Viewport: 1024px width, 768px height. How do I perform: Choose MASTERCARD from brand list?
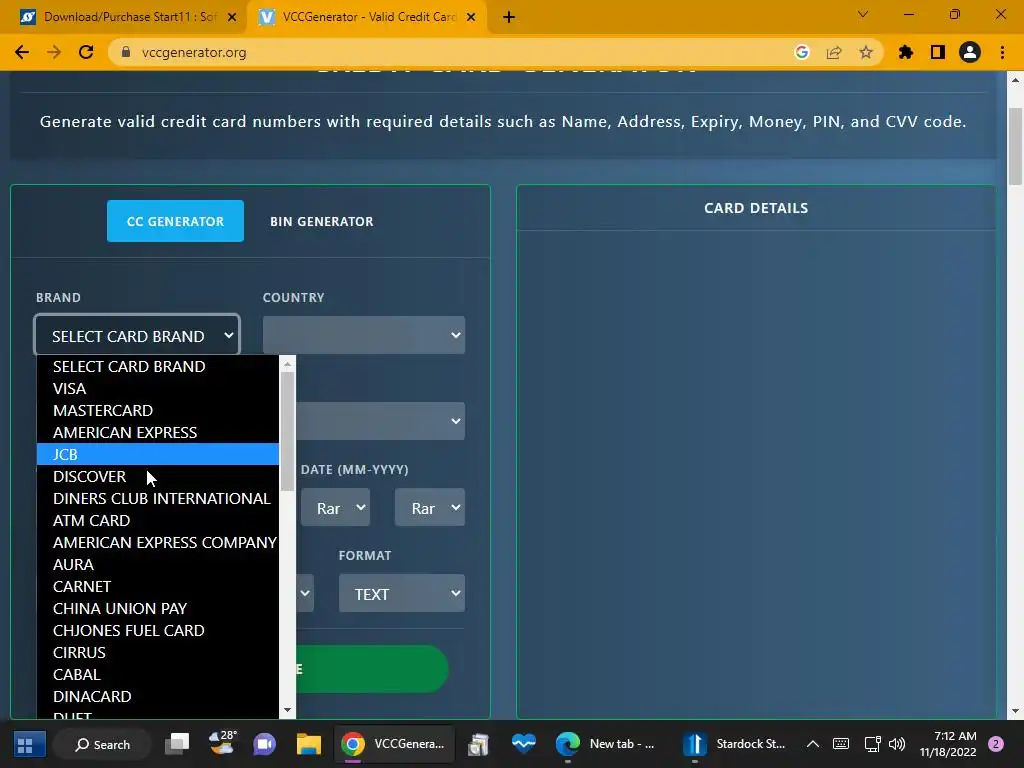[x=157, y=411]
